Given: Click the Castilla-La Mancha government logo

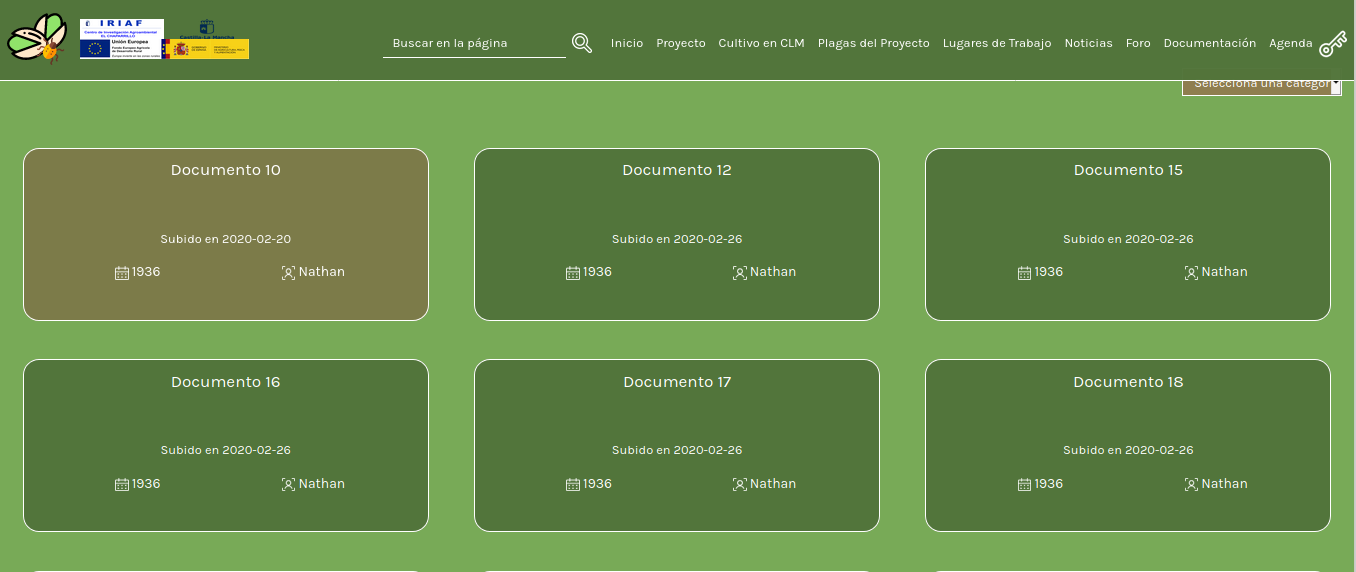Looking at the screenshot, I should click(x=207, y=39).
